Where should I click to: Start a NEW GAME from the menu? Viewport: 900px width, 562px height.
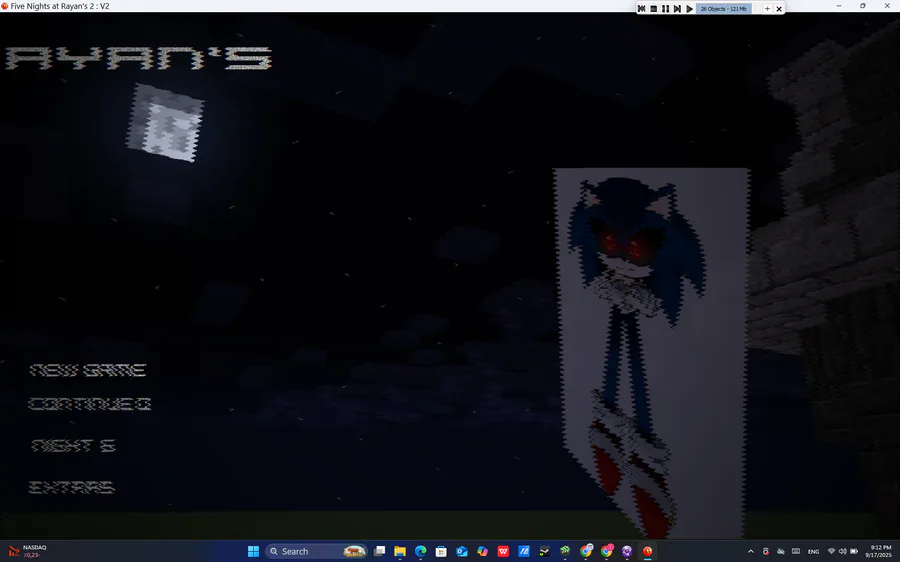tap(88, 370)
